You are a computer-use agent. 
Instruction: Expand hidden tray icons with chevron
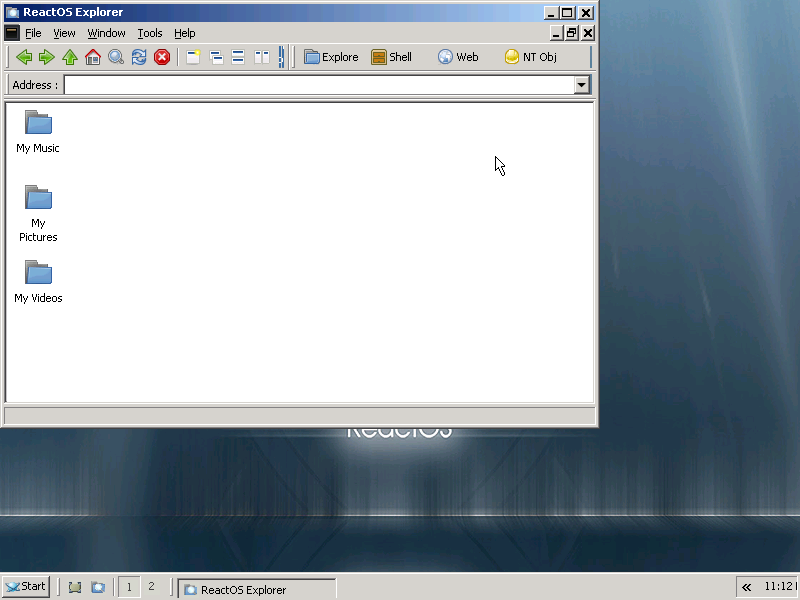point(746,588)
